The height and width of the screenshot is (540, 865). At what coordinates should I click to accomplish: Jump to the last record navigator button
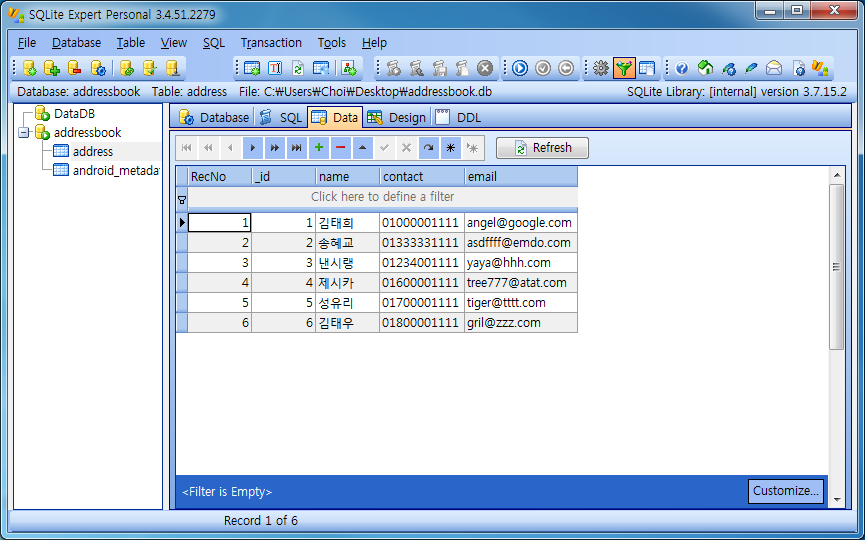297,148
